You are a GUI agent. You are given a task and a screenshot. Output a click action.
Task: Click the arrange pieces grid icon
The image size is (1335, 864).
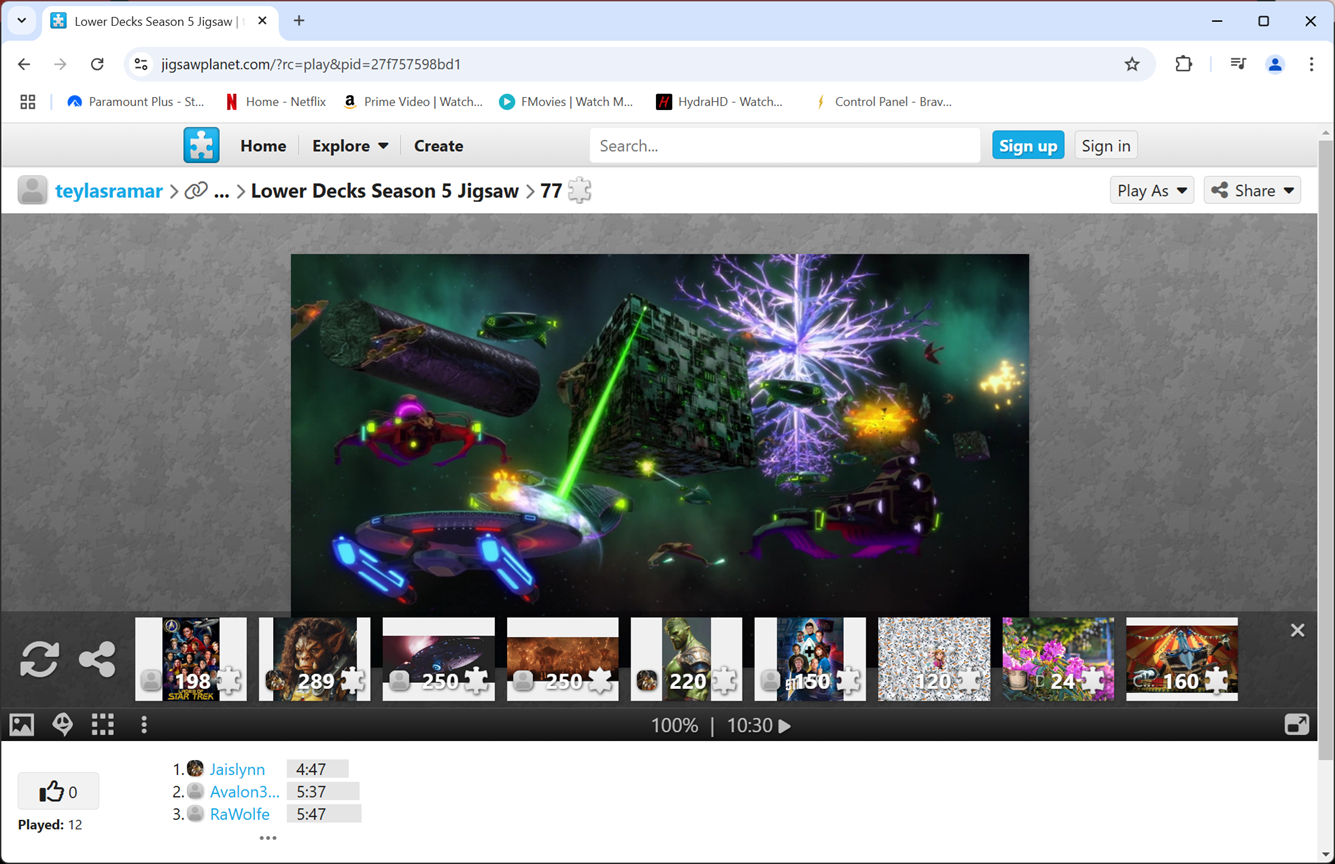point(103,725)
